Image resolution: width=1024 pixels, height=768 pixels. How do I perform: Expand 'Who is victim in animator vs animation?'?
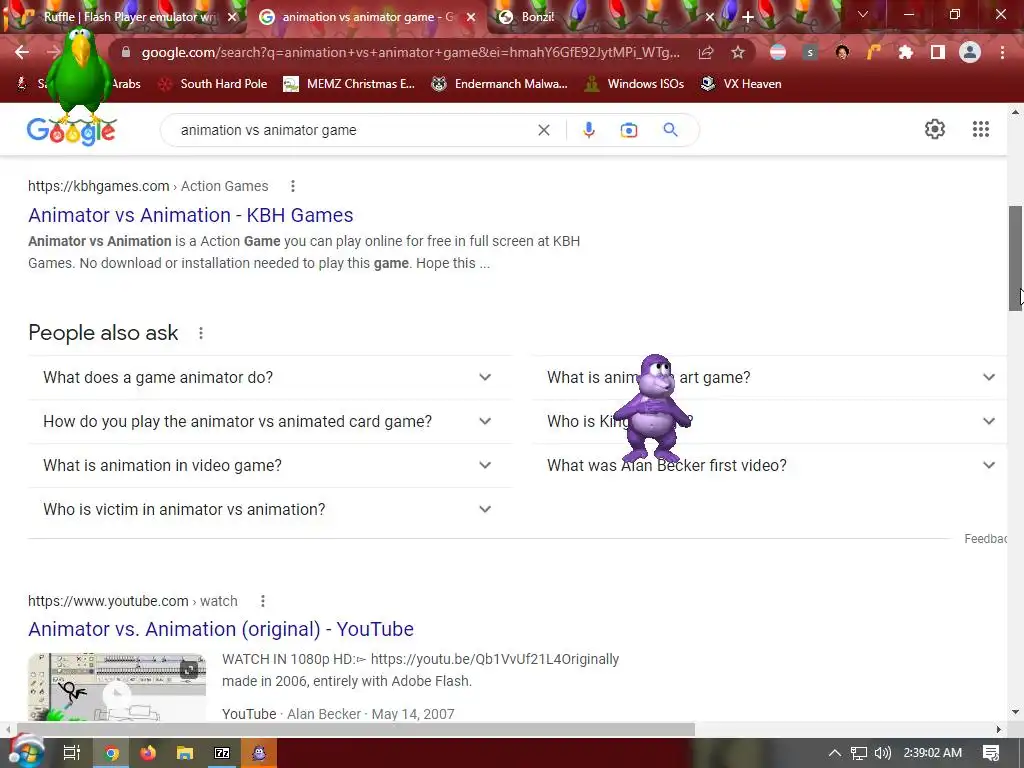click(x=270, y=509)
